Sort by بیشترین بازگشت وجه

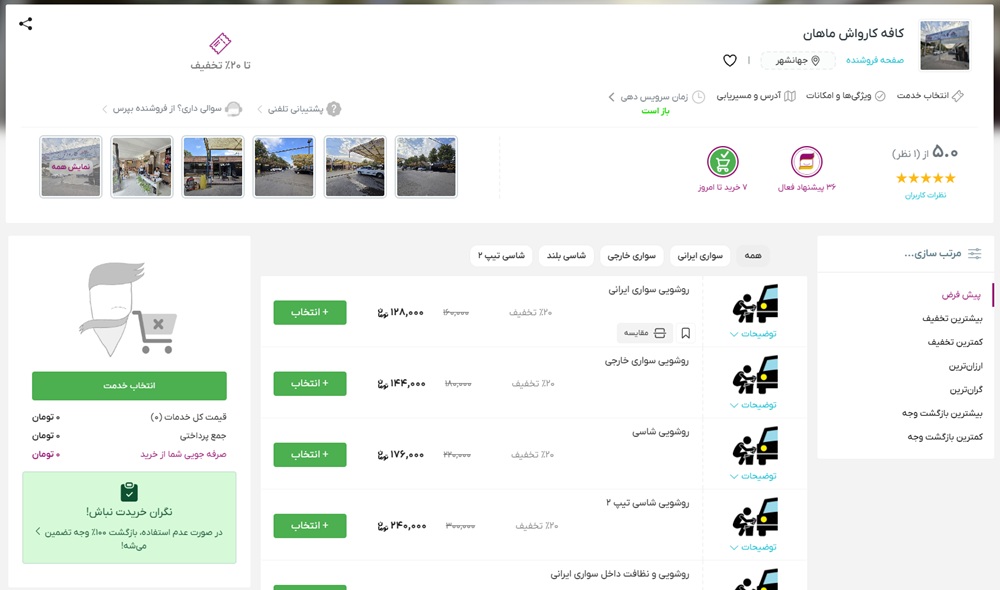pos(942,413)
